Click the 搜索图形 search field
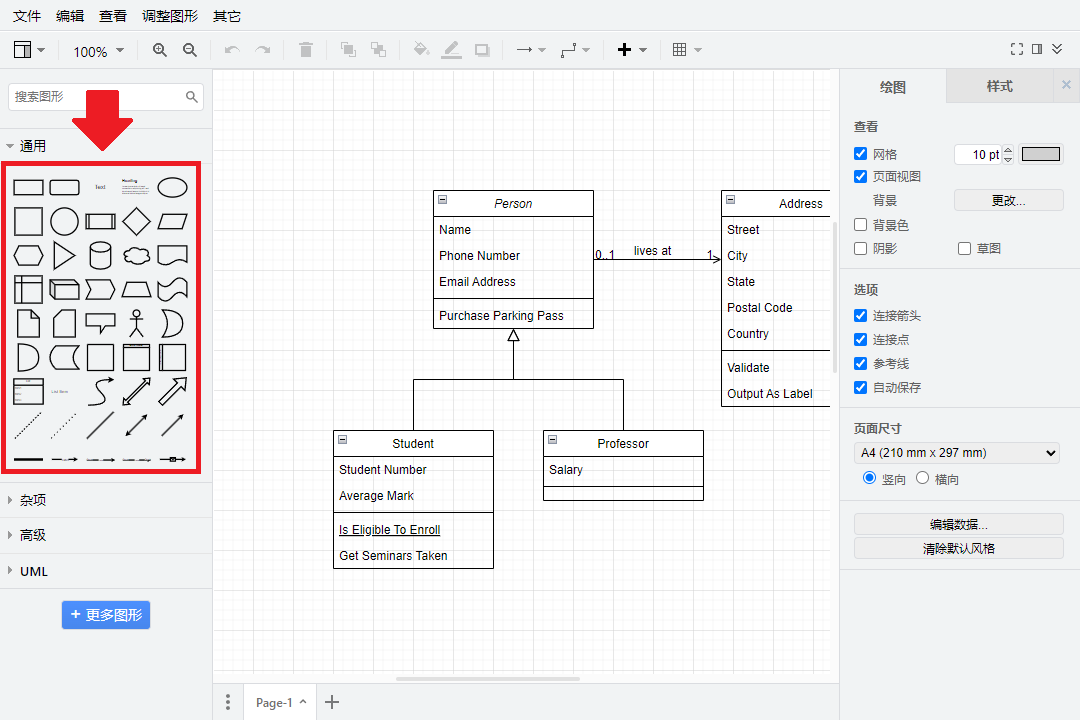This screenshot has height=720, width=1080. pos(97,97)
